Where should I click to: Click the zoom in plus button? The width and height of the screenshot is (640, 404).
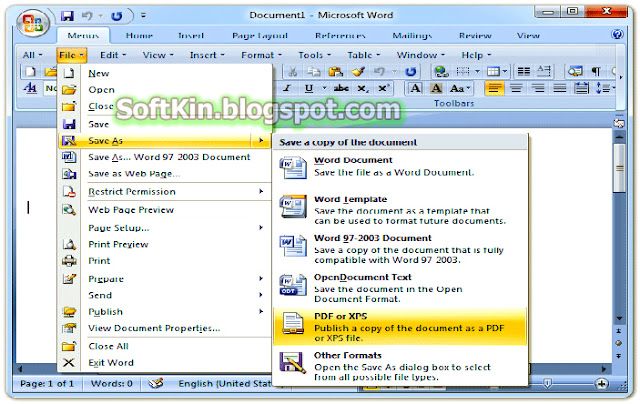[x=601, y=384]
